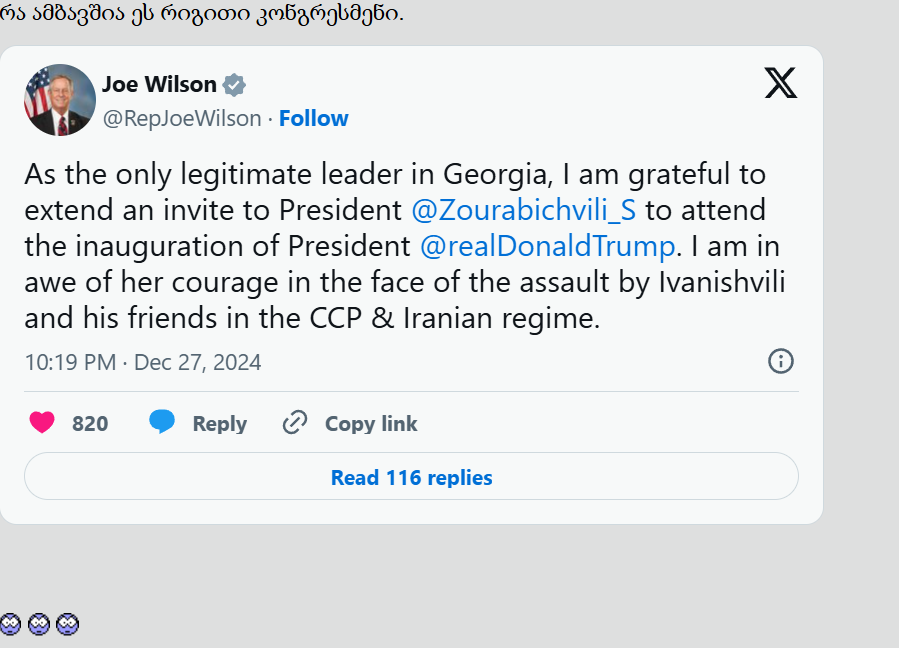Click the last smiley emoji below the tweet
Image resolution: width=899 pixels, height=648 pixels.
pos(67,625)
